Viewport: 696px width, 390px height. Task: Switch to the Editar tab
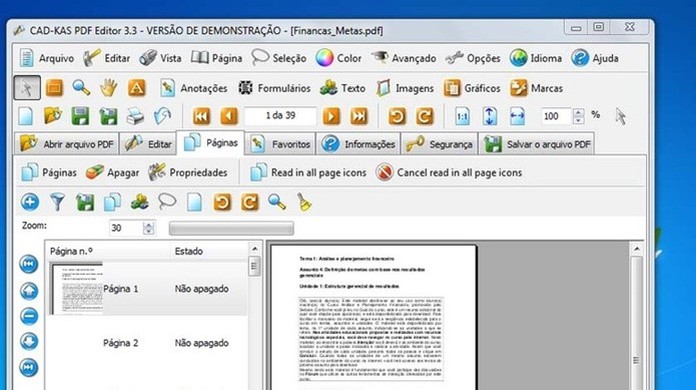148,144
